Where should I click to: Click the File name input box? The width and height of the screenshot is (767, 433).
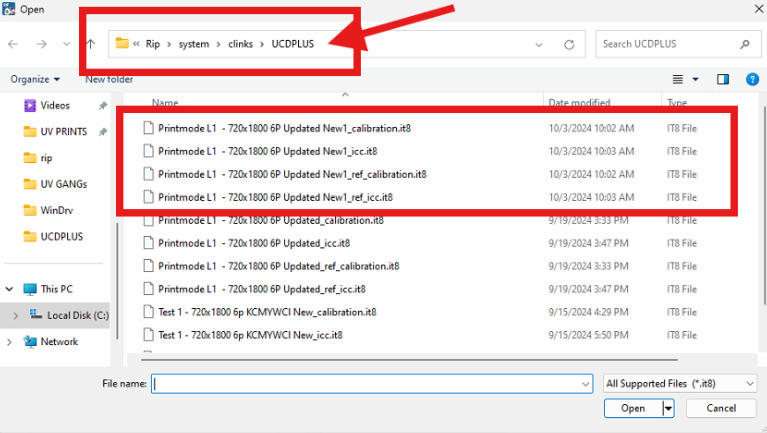pyautogui.click(x=372, y=384)
